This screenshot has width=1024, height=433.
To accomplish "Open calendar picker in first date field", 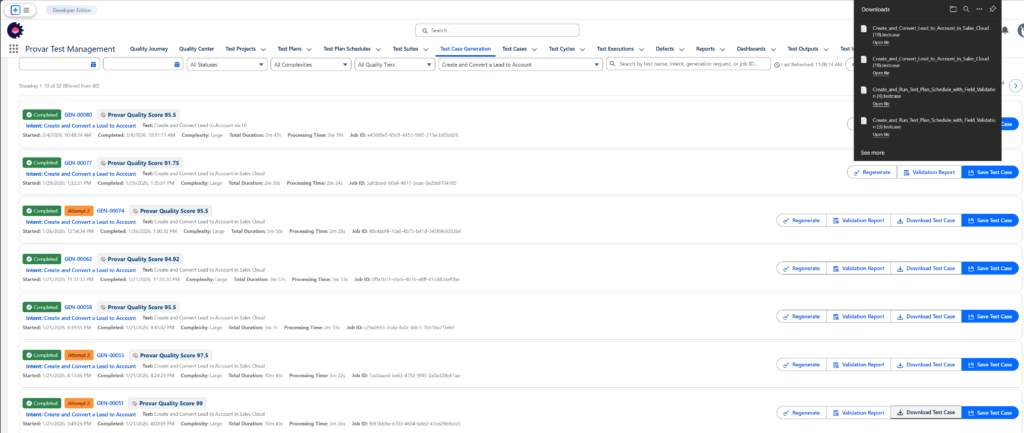I will (93, 64).
